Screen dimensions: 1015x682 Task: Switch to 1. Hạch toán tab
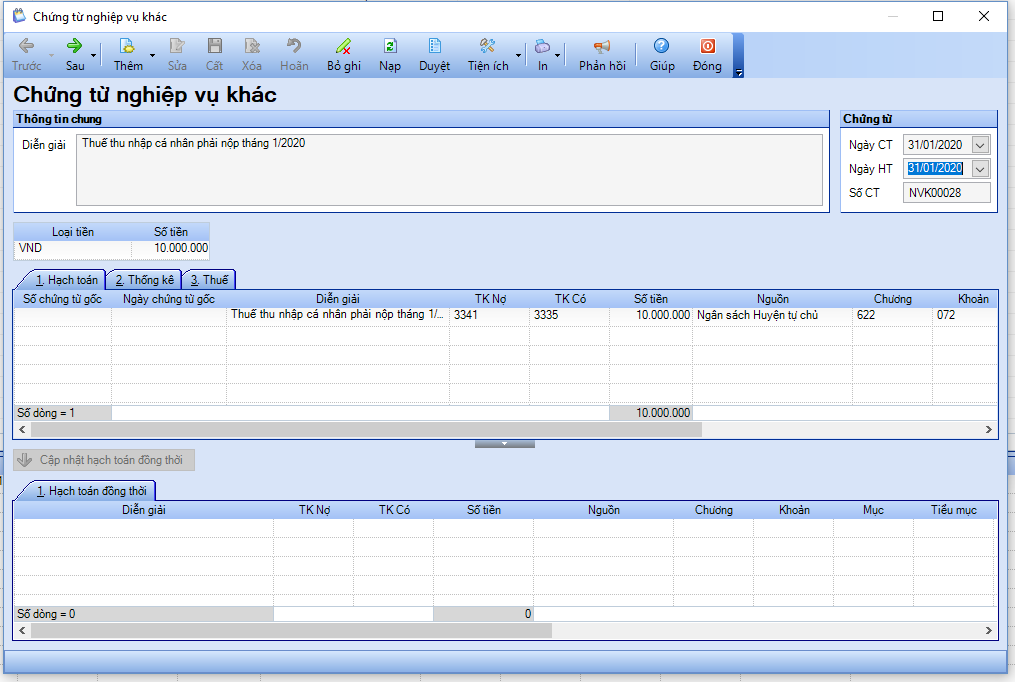66,280
